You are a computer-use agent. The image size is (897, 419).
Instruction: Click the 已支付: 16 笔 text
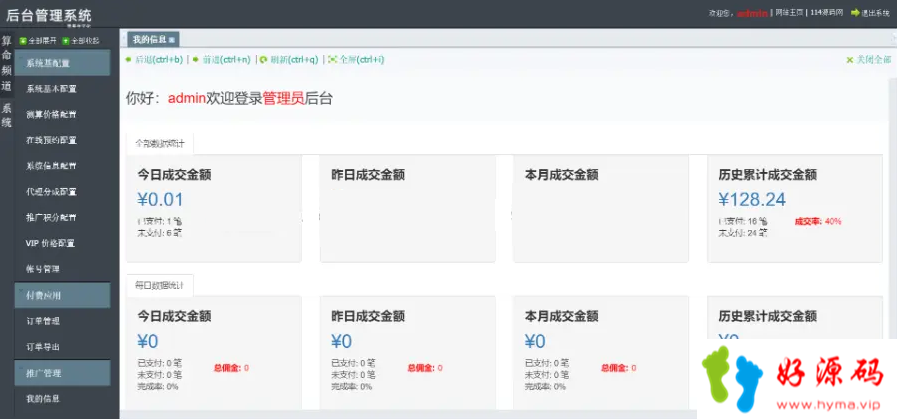743,222
